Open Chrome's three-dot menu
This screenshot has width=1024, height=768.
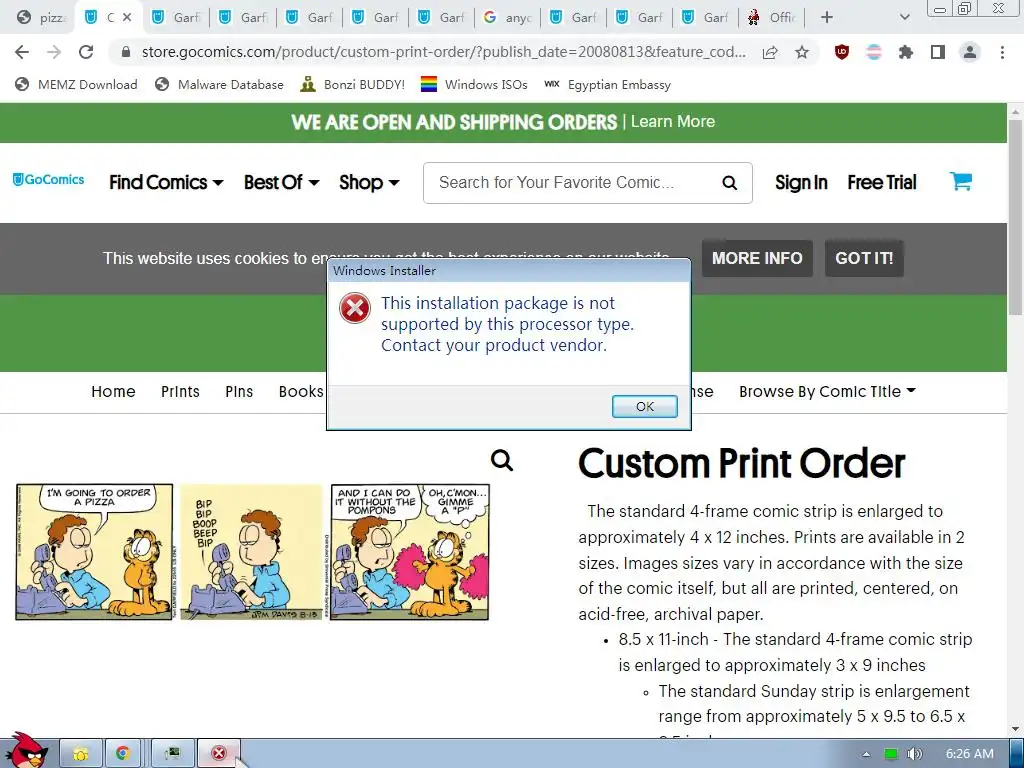(1002, 52)
